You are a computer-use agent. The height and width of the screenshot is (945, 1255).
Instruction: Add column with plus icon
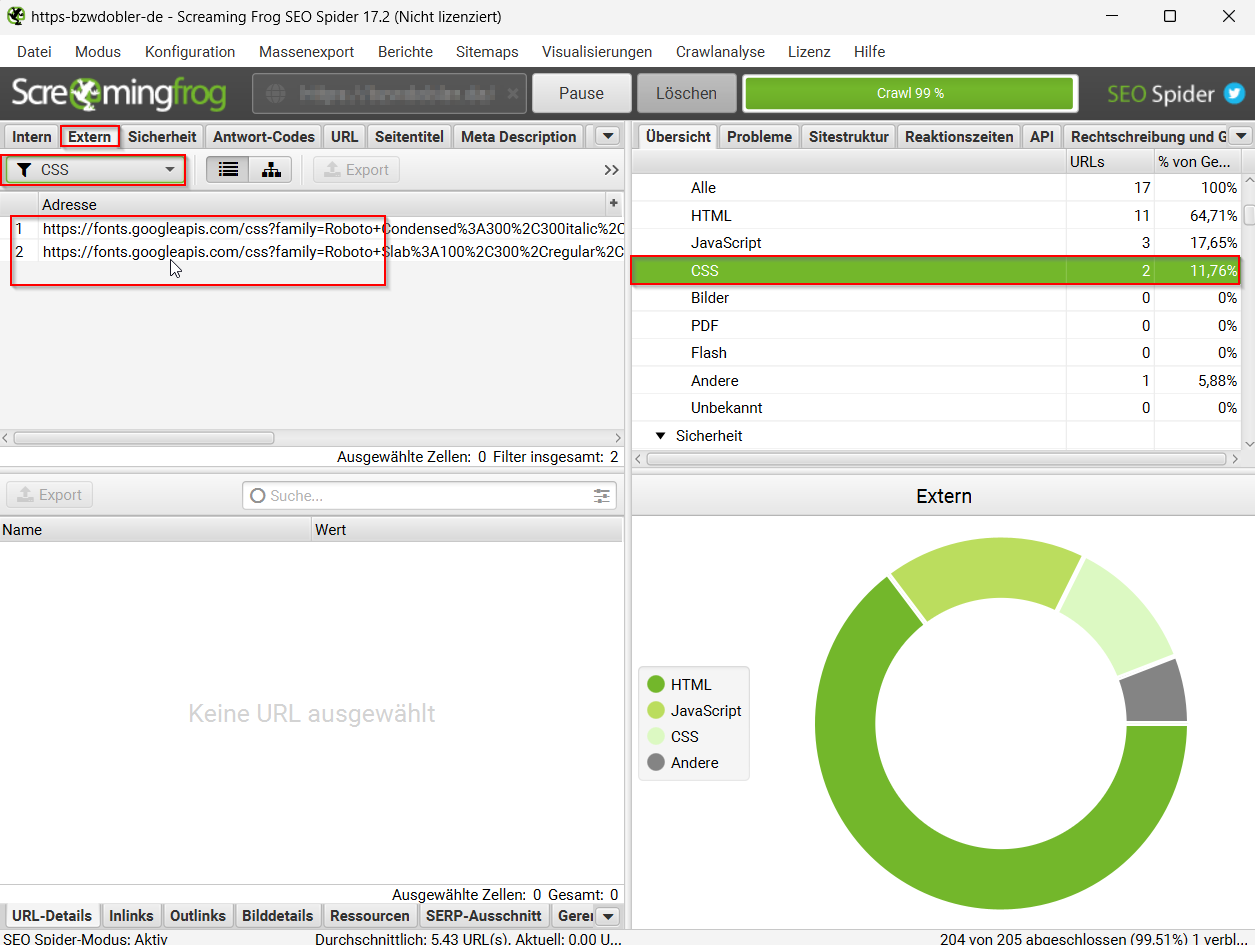click(613, 204)
